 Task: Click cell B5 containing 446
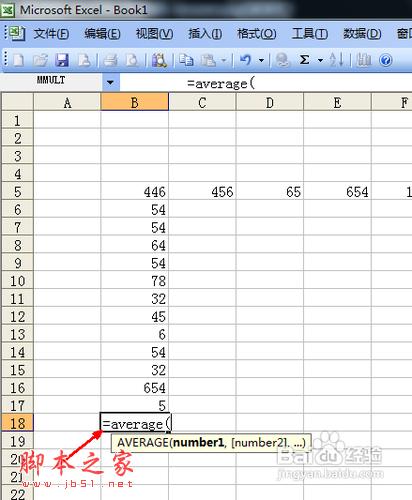[x=135, y=192]
